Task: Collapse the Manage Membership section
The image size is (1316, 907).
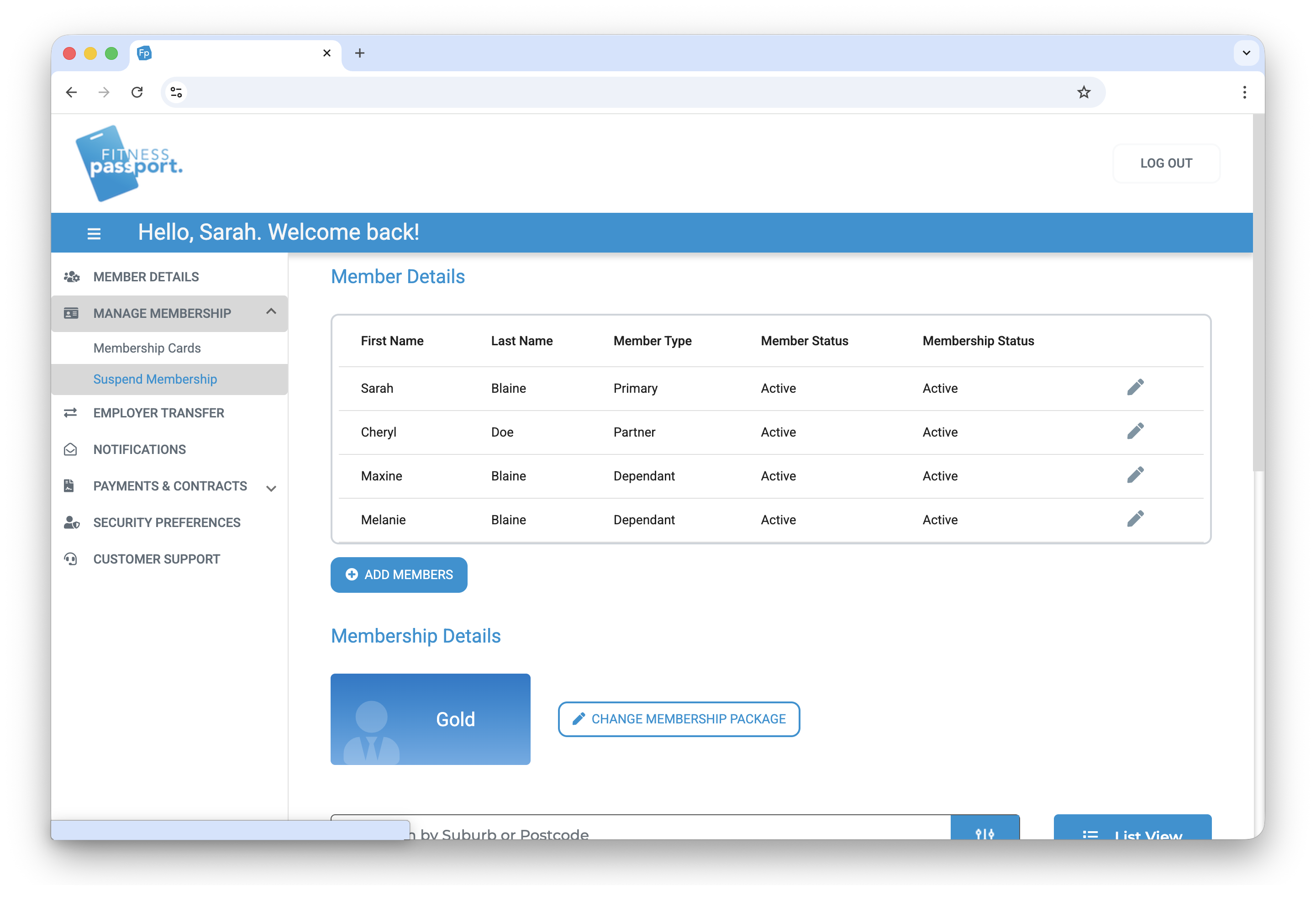Action: 271,312
